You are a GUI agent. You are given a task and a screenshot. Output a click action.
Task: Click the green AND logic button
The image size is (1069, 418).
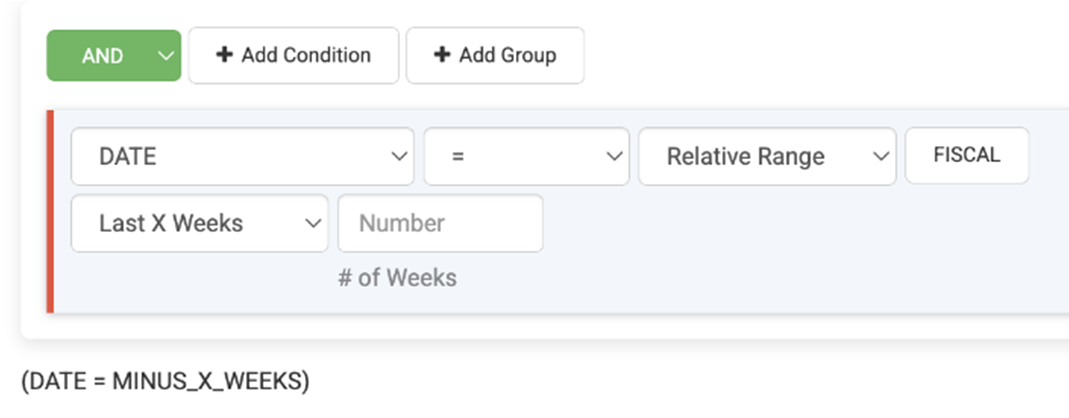[102, 56]
